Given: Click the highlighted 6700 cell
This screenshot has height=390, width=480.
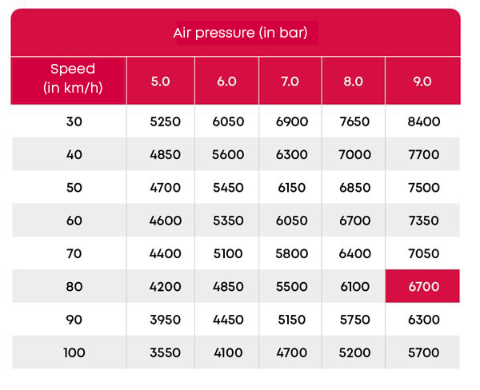Looking at the screenshot, I should [423, 286].
